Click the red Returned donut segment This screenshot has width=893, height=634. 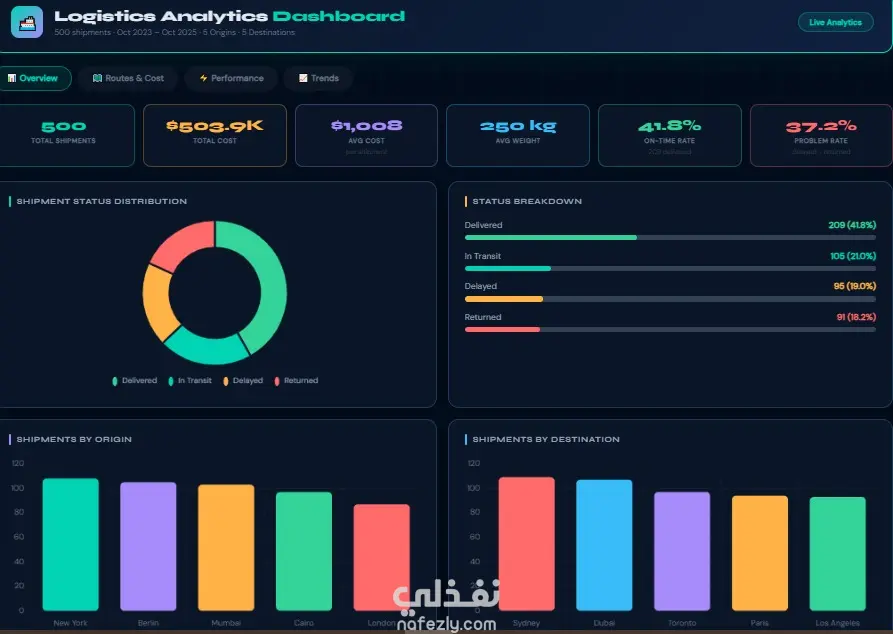point(185,242)
